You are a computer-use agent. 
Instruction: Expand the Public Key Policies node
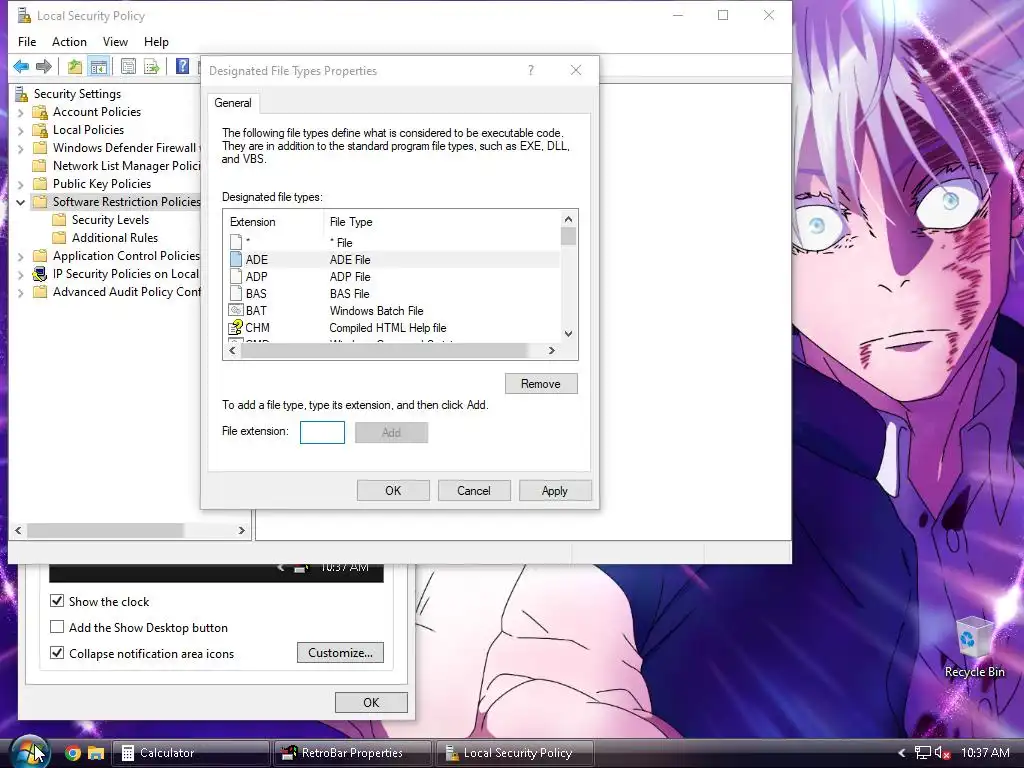pyautogui.click(x=20, y=185)
